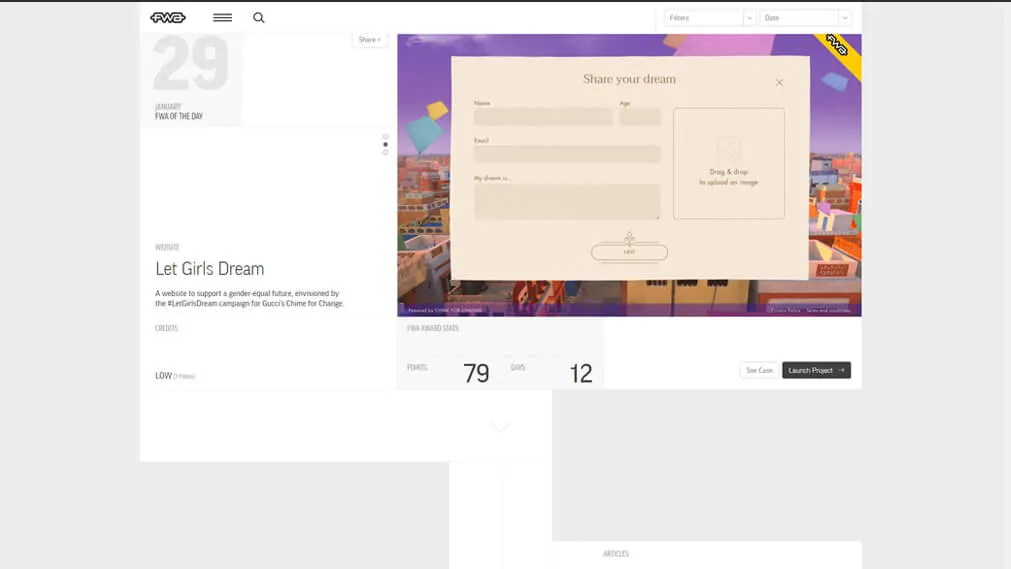Click the CREDITS label
The image size is (1011, 569).
pos(166,328)
